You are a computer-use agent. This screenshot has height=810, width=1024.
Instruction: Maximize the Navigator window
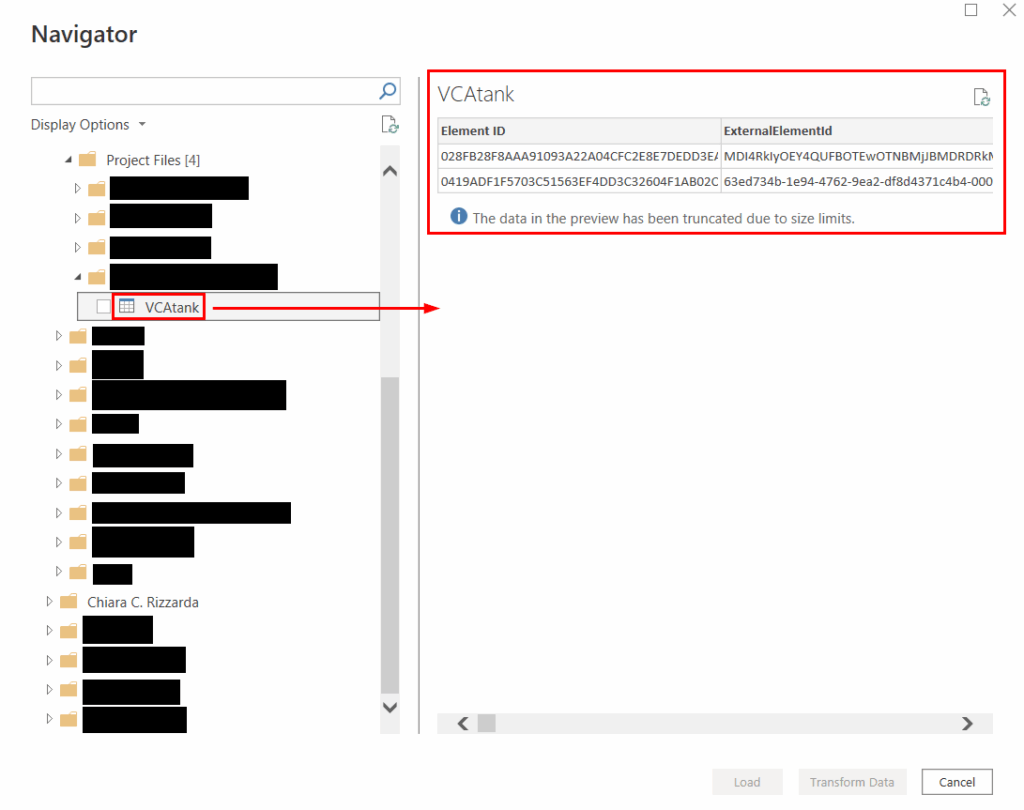pos(970,10)
